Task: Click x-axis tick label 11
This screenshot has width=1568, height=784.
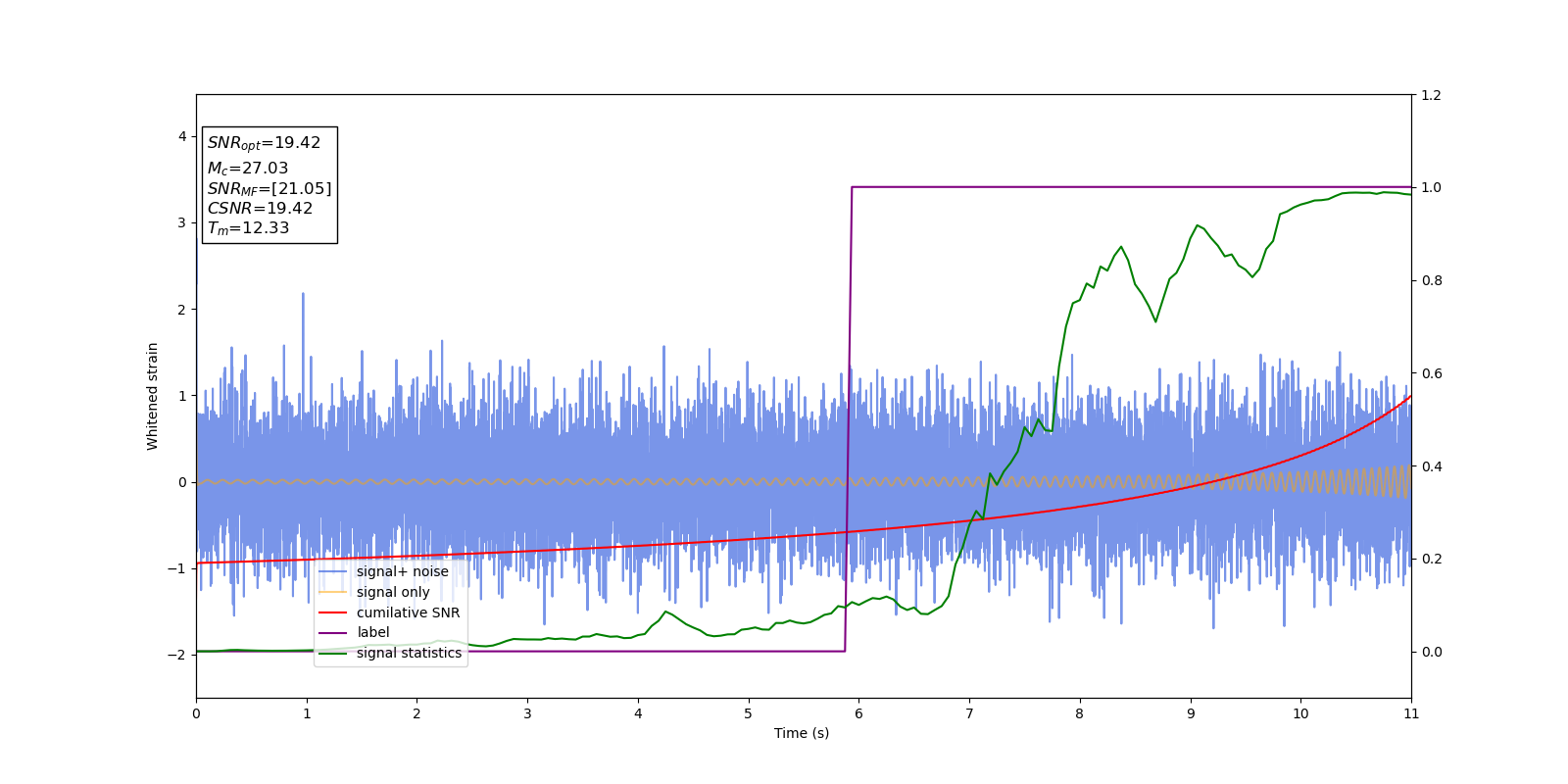Action: 1411,713
